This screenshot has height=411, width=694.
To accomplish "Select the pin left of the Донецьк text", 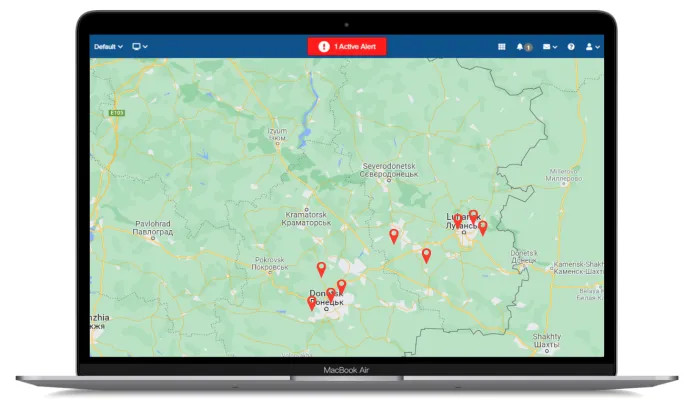I will [312, 303].
